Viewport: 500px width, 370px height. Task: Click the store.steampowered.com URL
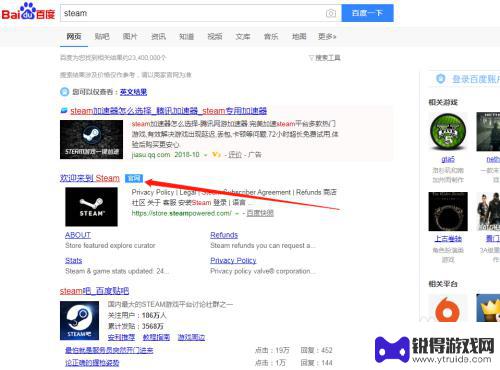pos(182,213)
